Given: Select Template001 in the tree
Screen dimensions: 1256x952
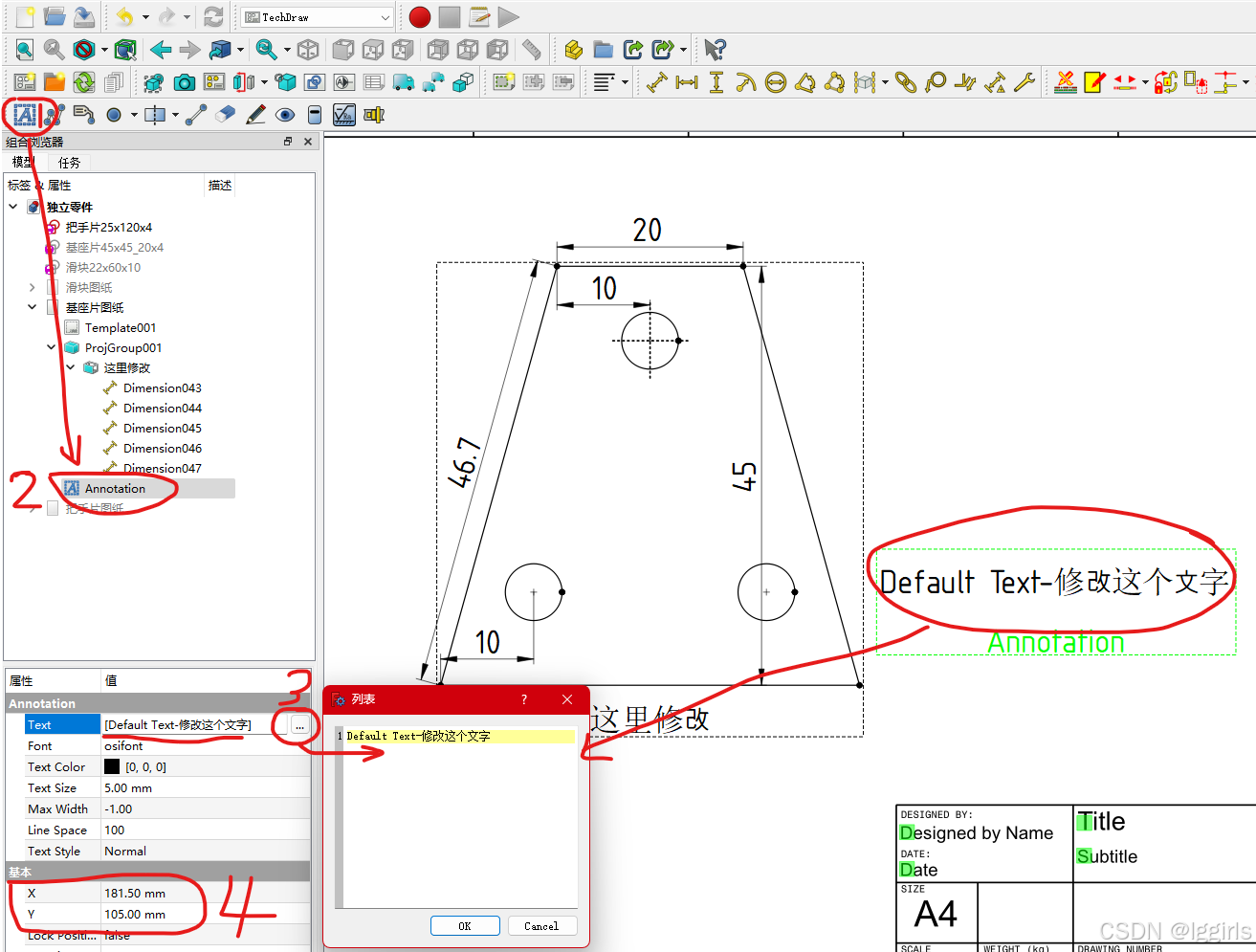Looking at the screenshot, I should (120, 327).
